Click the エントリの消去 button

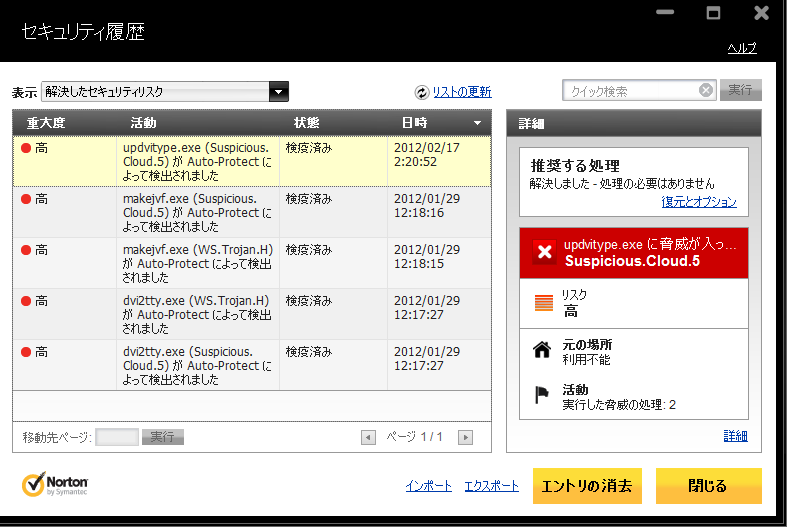[587, 486]
